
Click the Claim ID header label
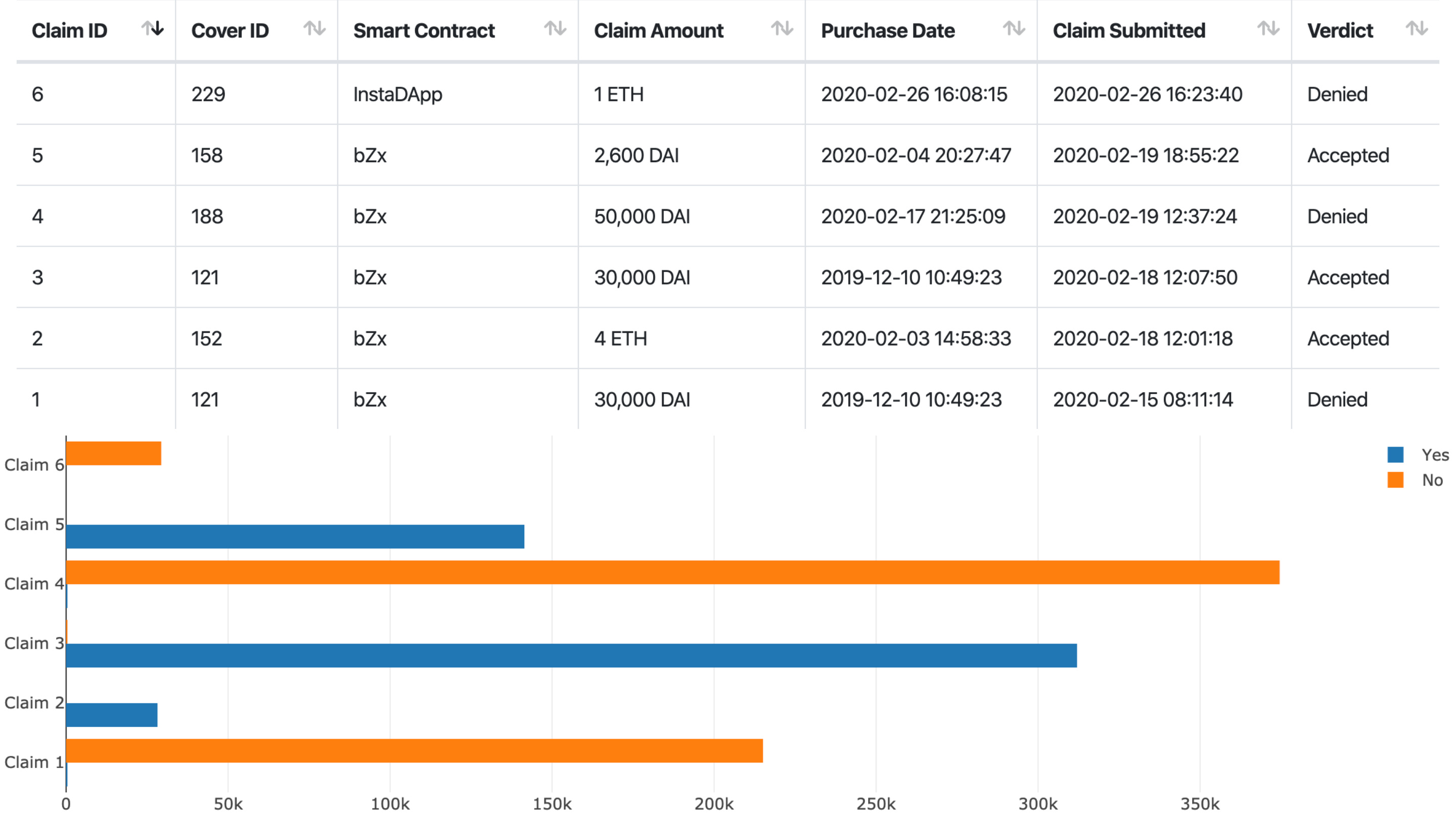point(70,30)
